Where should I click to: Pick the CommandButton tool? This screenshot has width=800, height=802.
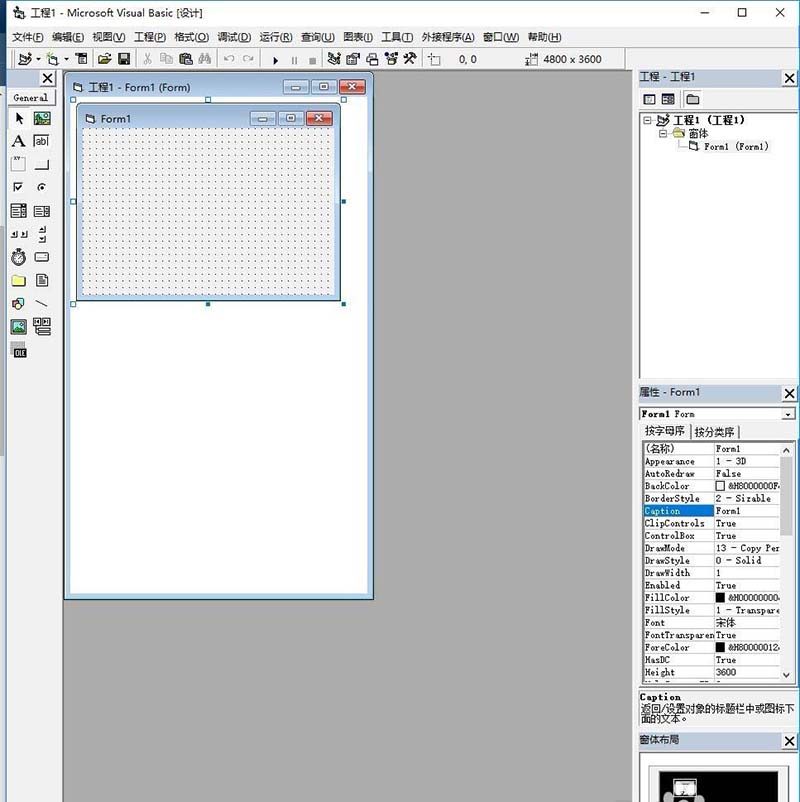[40, 164]
